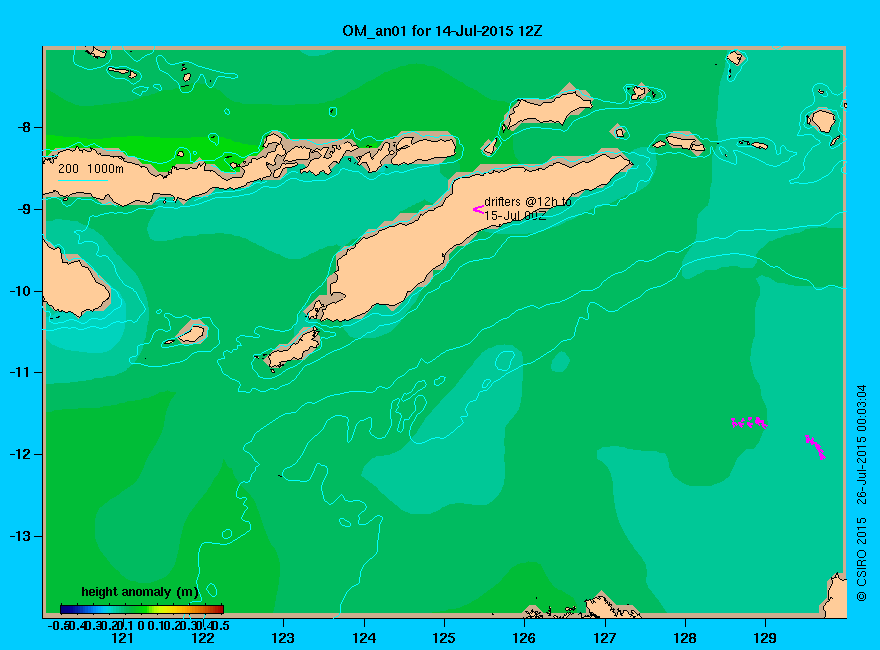This screenshot has width=880, height=650.
Task: Click the 'height anomaly (m)' legend title
Action: pos(140,592)
